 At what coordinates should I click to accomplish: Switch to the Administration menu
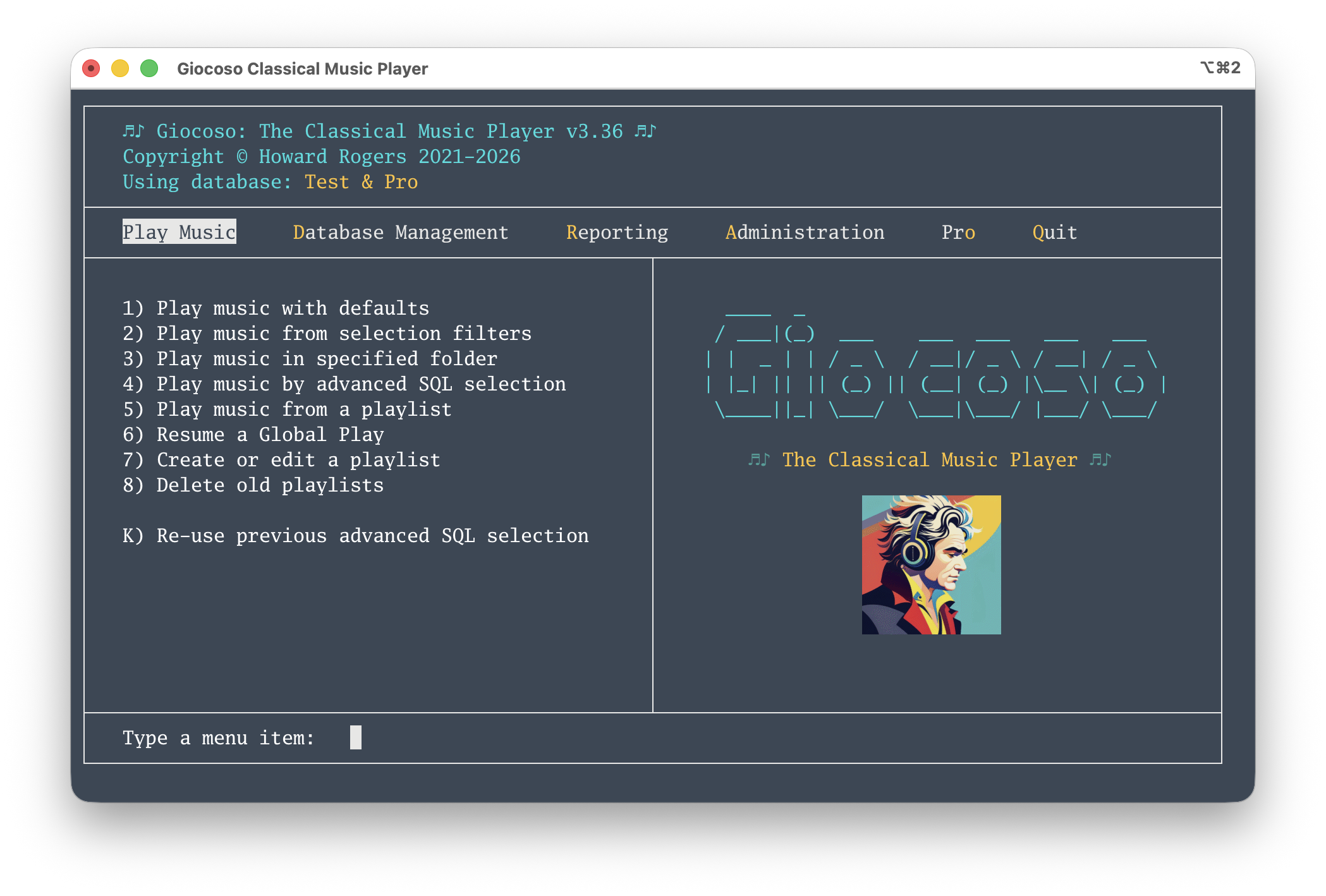pos(805,232)
